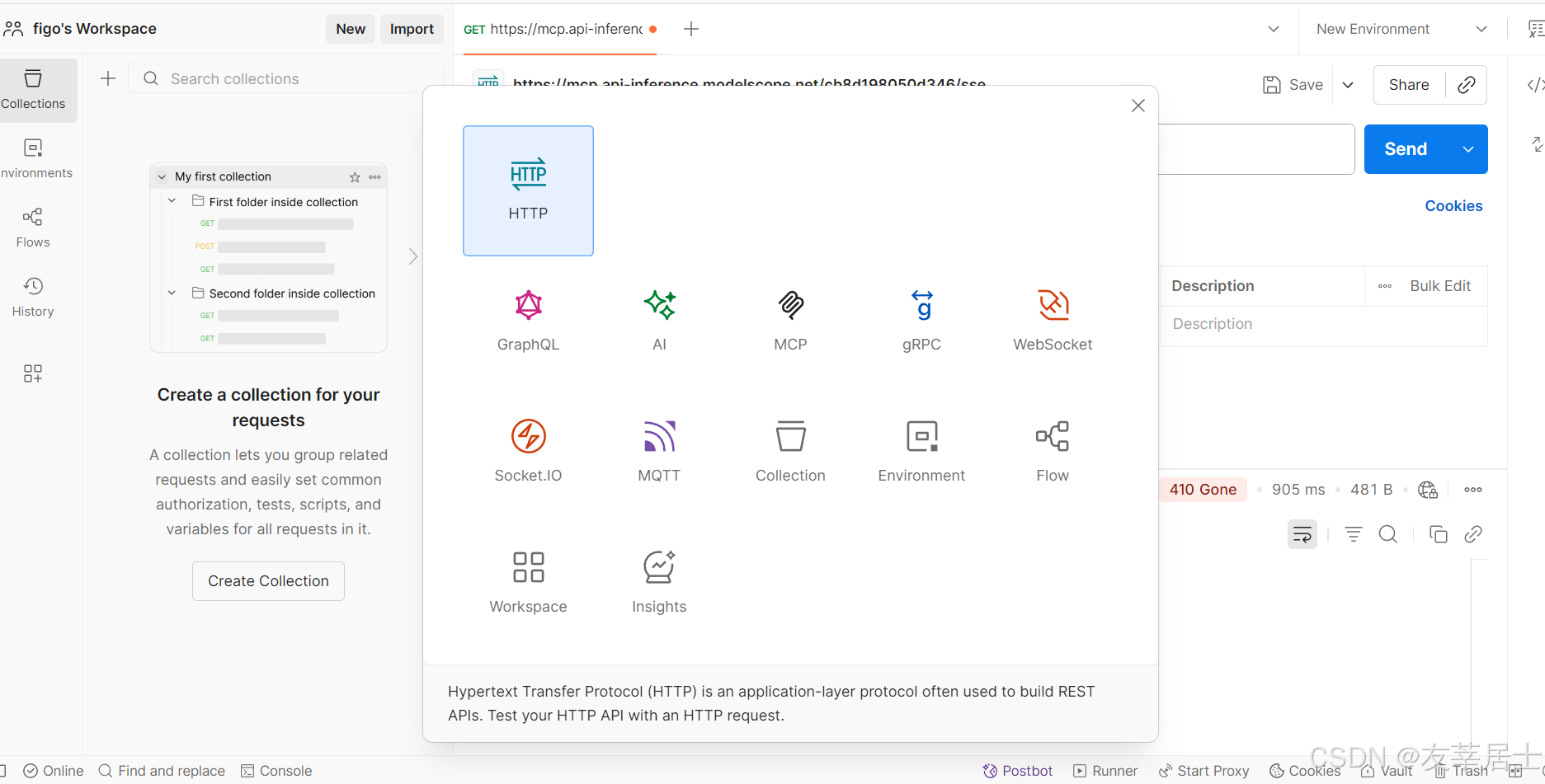Collapse My first collection in the preview
The width and height of the screenshot is (1545, 784).
coord(162,176)
